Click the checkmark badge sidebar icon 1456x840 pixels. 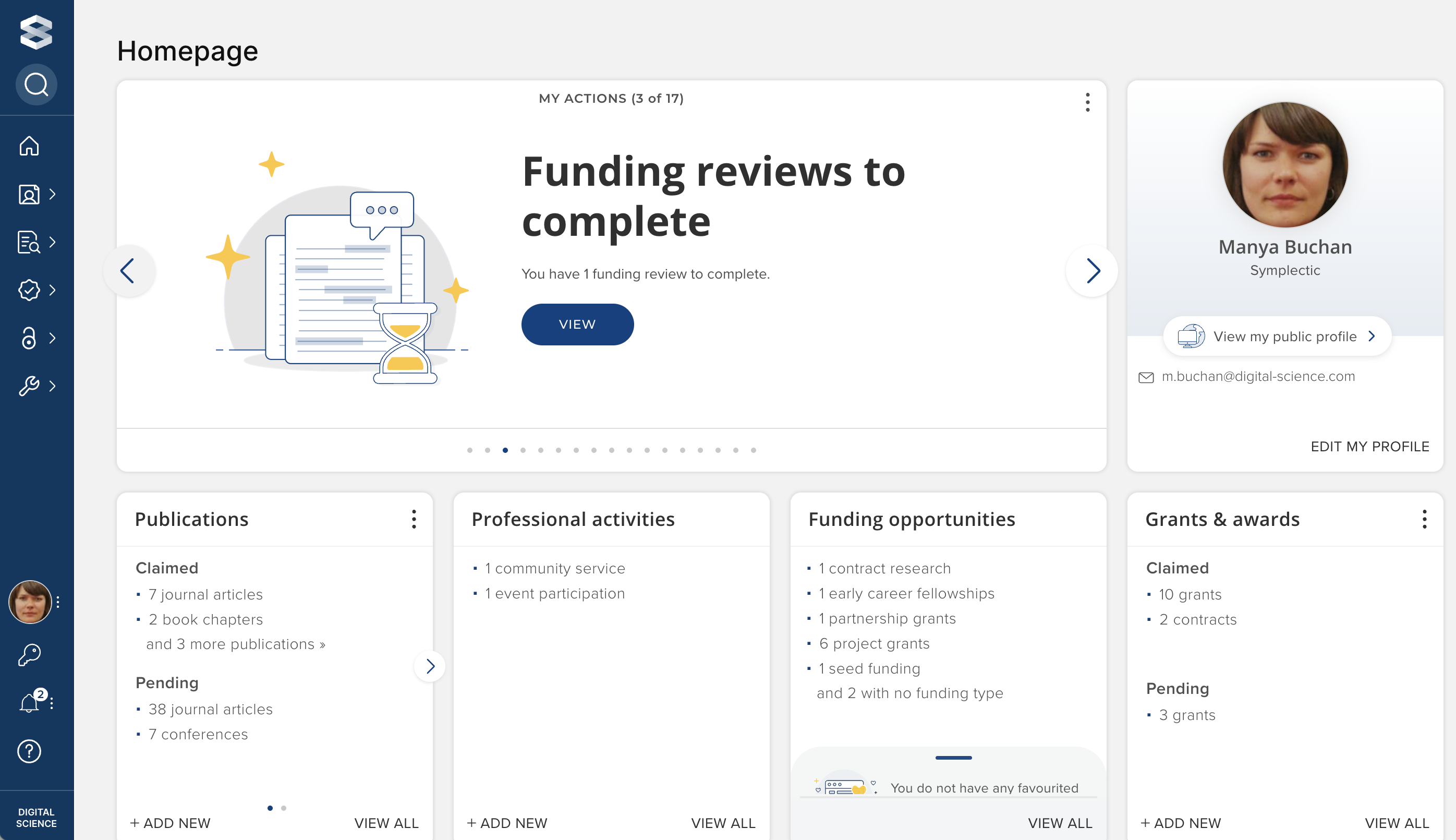[x=29, y=290]
